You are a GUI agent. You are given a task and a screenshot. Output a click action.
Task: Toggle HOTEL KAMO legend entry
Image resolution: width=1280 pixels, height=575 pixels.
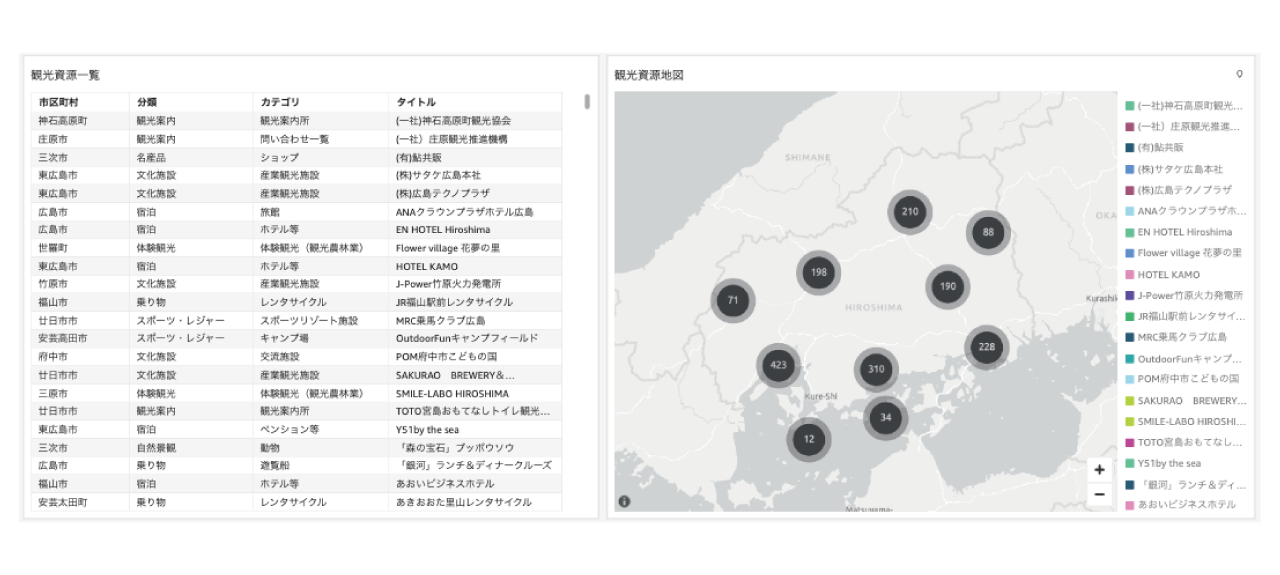(x=1168, y=275)
